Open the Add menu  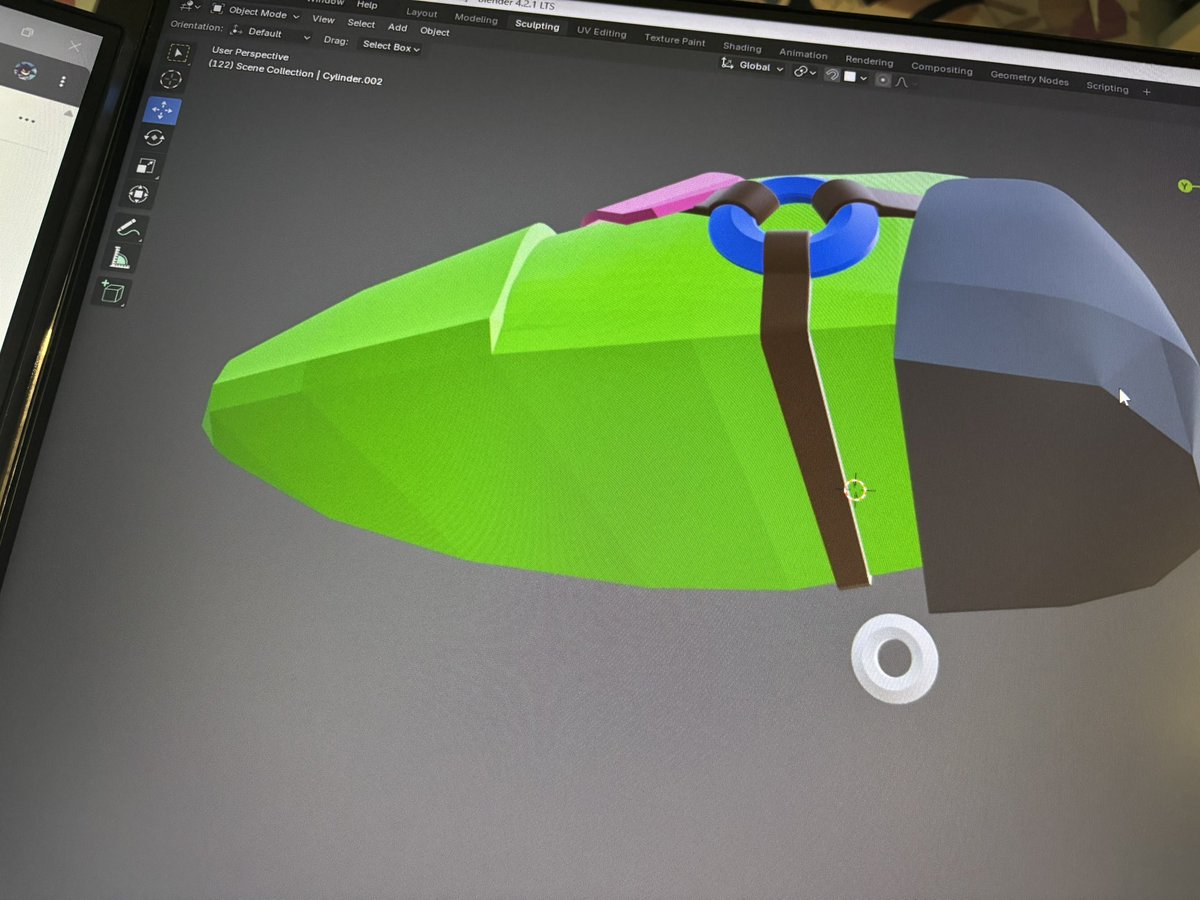tap(397, 27)
